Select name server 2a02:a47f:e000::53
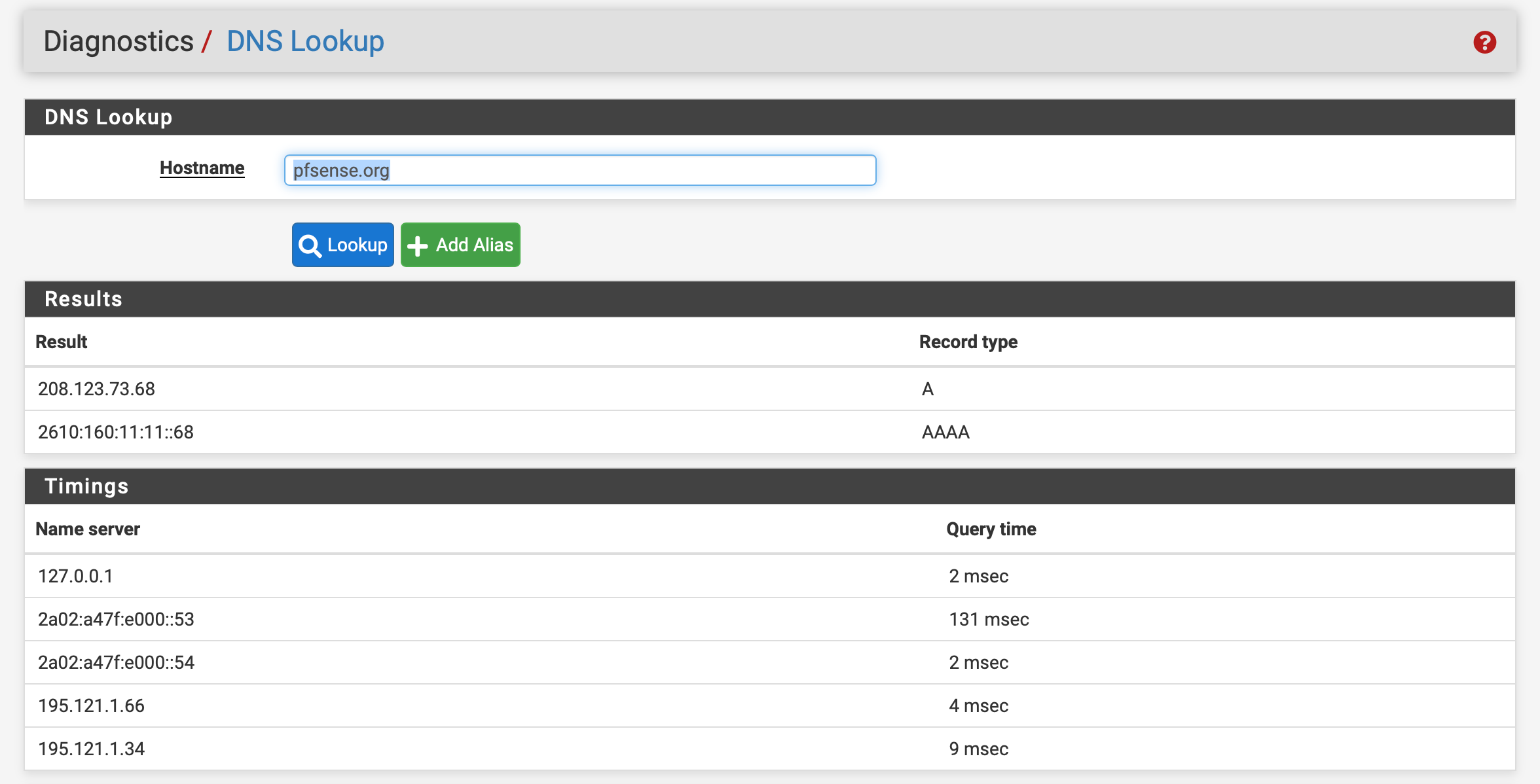1540x784 pixels. click(116, 619)
